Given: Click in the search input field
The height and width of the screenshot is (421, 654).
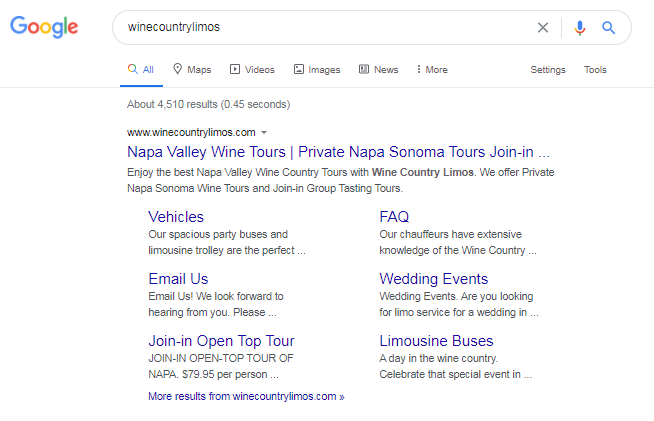Looking at the screenshot, I should point(320,27).
